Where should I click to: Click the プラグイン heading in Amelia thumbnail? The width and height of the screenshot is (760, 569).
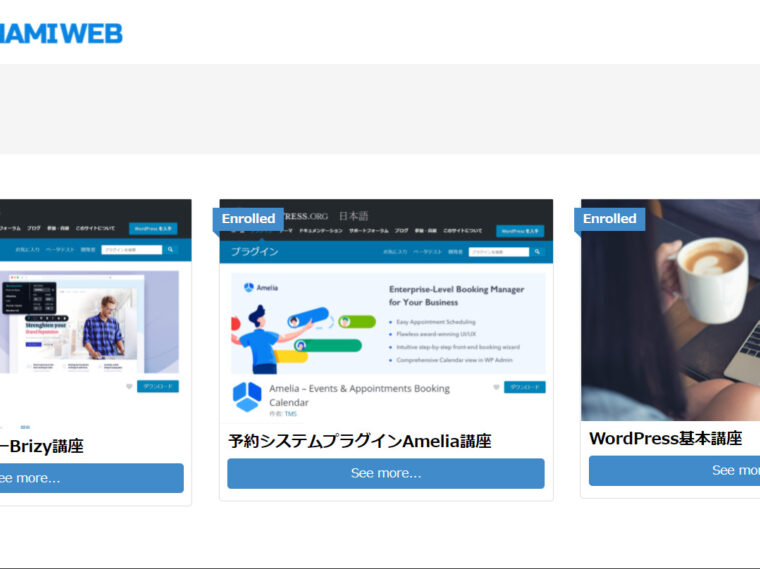tap(254, 252)
